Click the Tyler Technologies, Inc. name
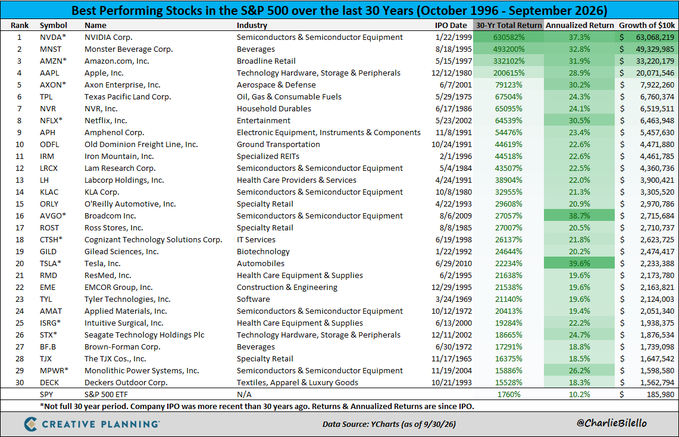Viewport: 679px width, 437px height. pos(127,299)
